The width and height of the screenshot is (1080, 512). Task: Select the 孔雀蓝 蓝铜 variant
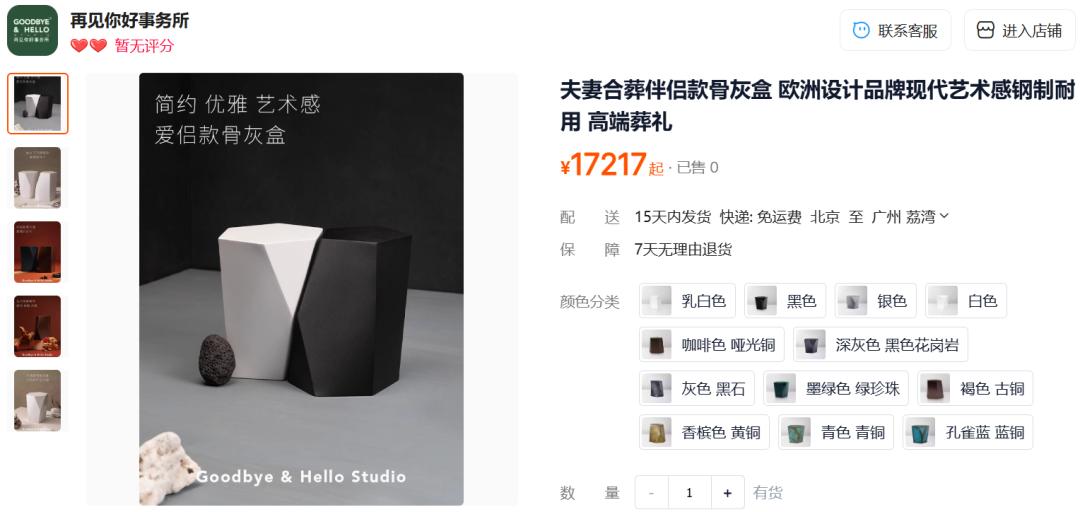967,432
